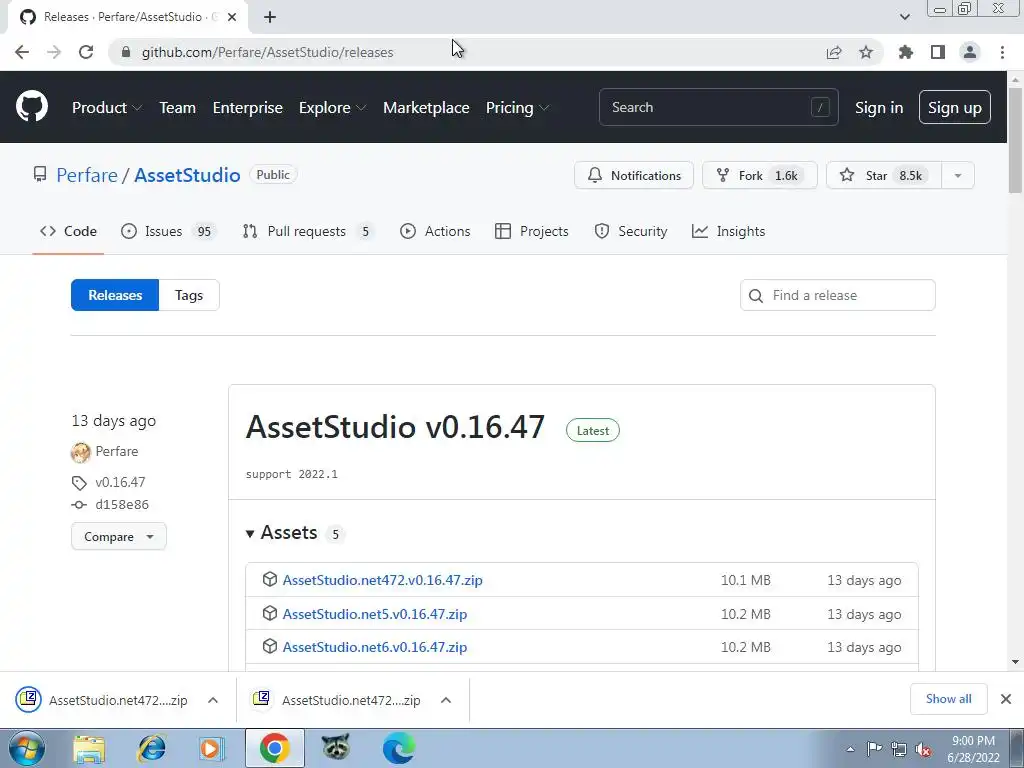Screen dimensions: 1024x768
Task: Bookmark this page with the star
Action: click(x=866, y=52)
